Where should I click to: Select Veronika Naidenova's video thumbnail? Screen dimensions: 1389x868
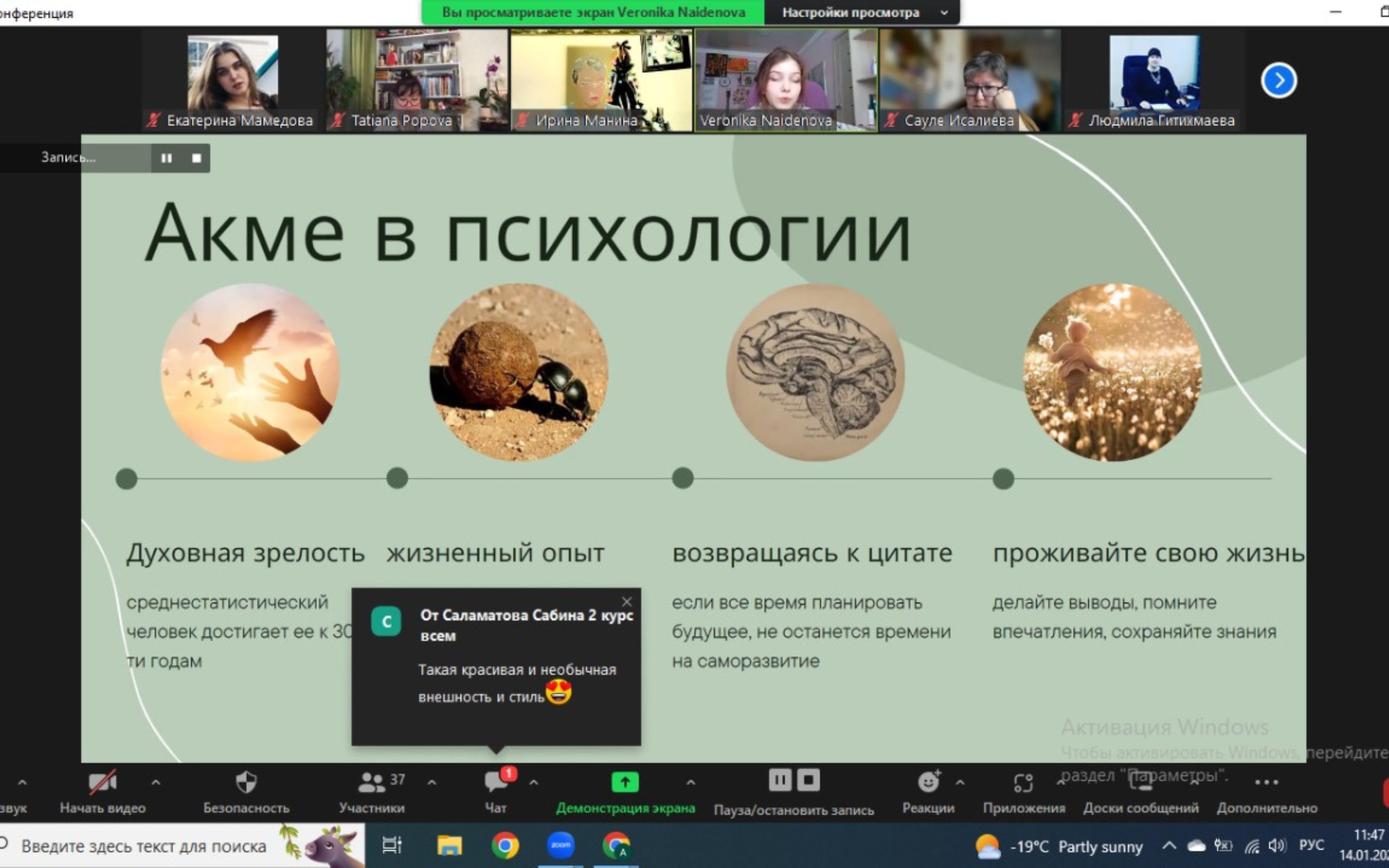pos(785,79)
